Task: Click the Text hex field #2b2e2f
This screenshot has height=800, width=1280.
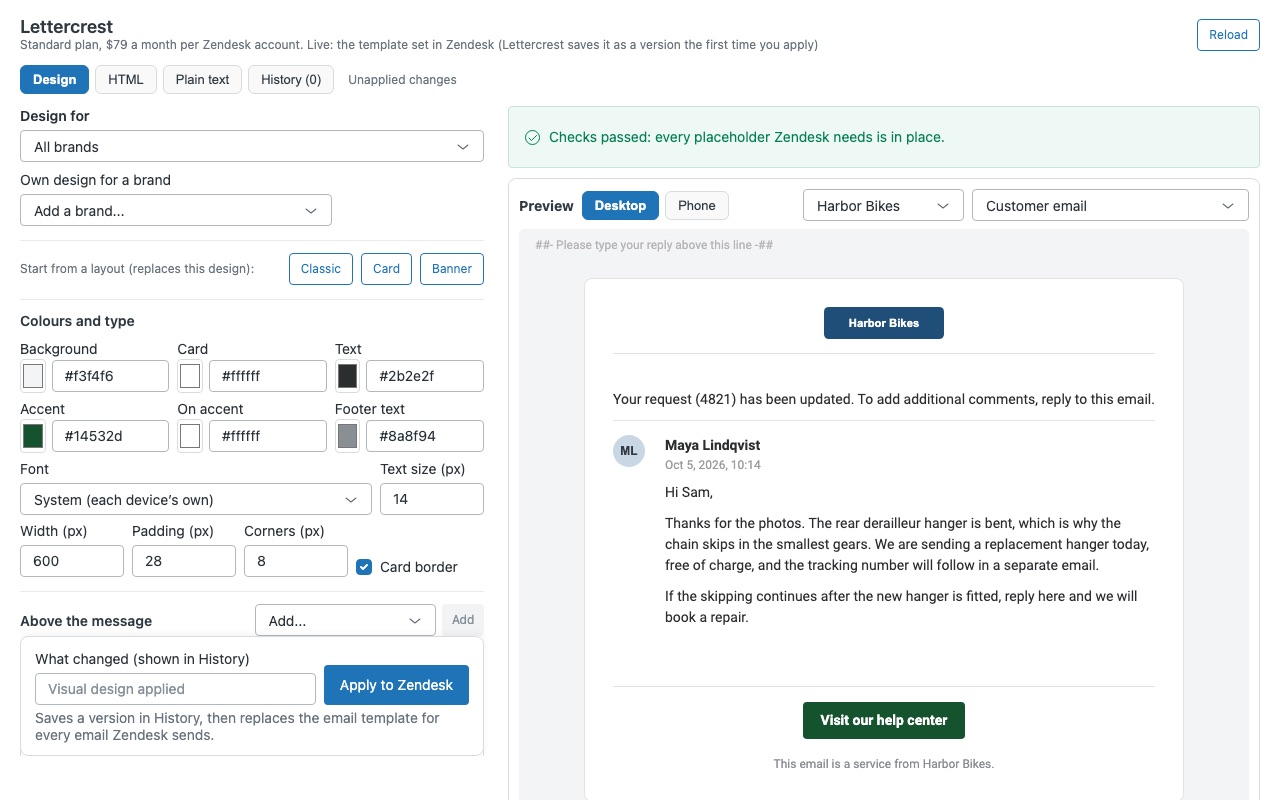Action: click(x=425, y=376)
